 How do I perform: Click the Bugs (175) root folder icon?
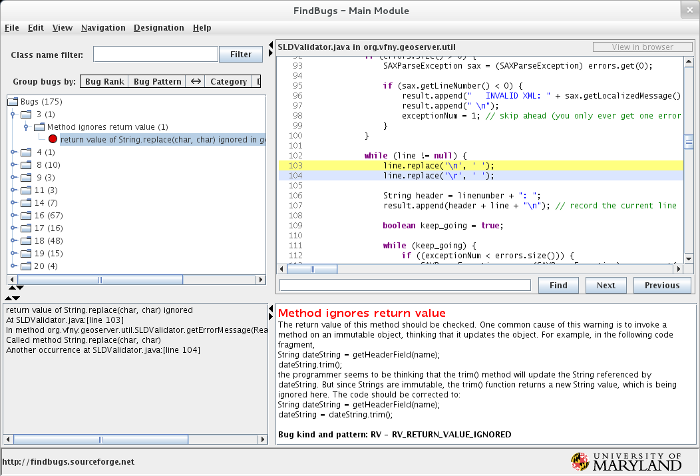point(12,102)
